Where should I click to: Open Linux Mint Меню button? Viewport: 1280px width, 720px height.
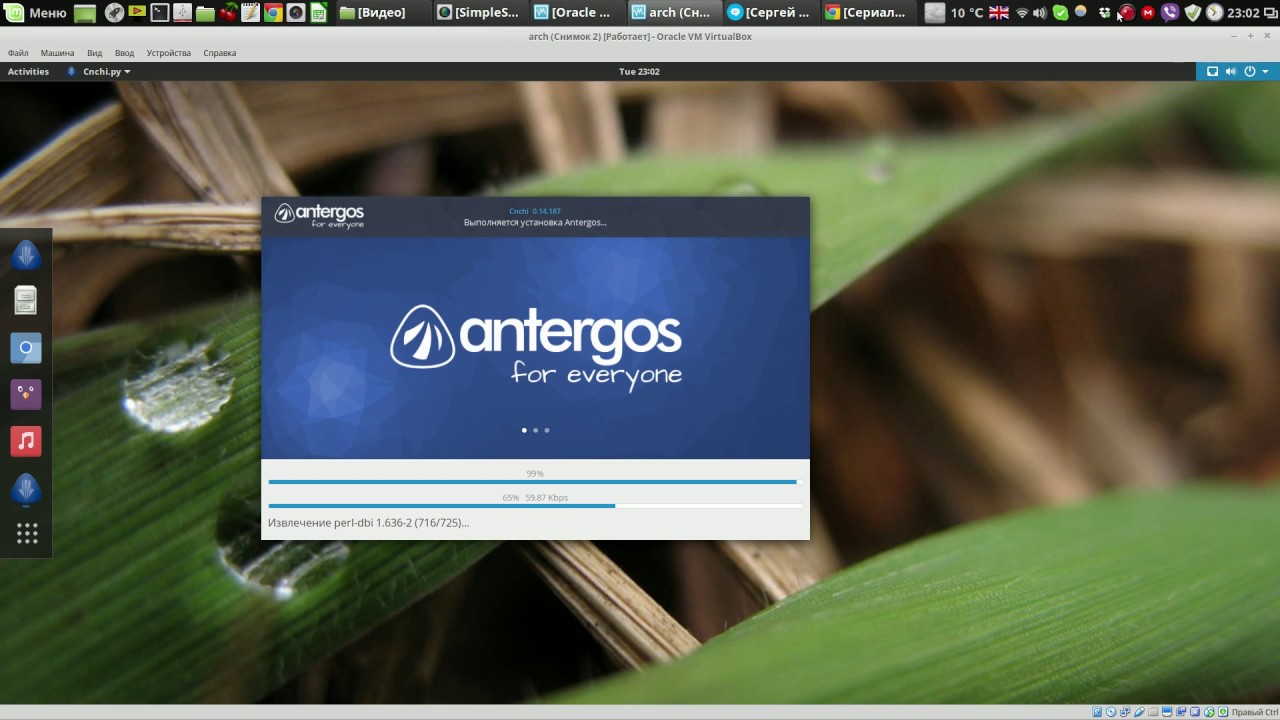point(36,13)
